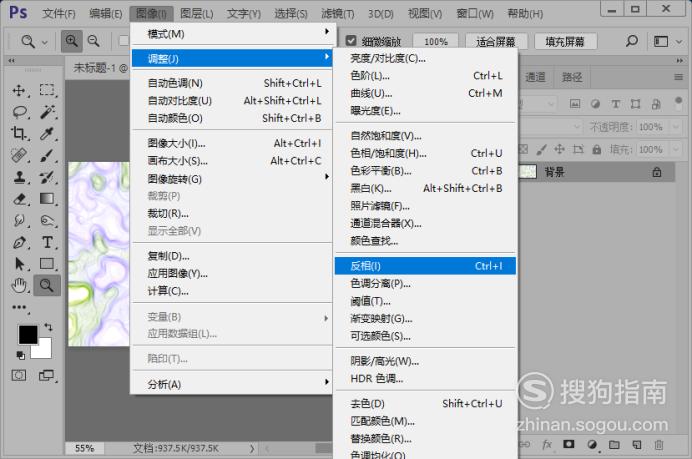The image size is (692, 459).
Task: Select the Horizontal Type tool
Action: (x=47, y=242)
